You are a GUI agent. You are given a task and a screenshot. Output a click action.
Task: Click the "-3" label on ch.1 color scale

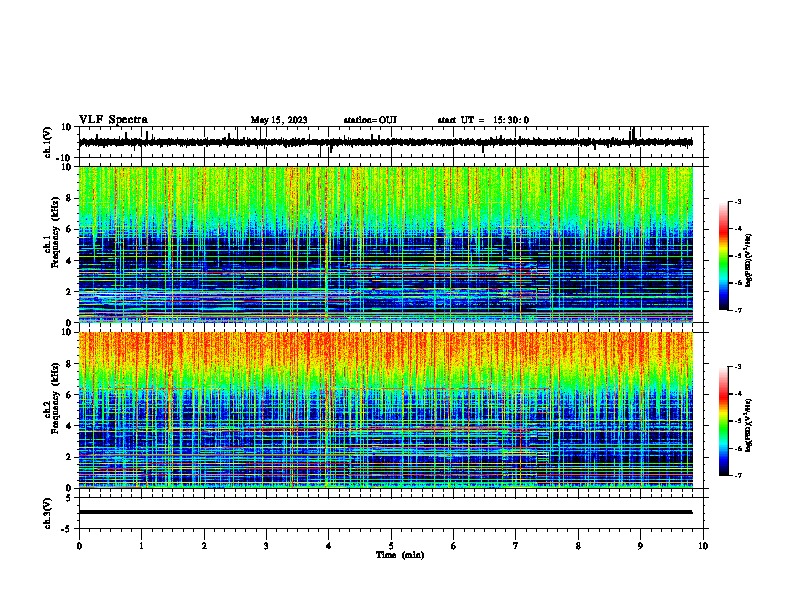[x=737, y=202]
